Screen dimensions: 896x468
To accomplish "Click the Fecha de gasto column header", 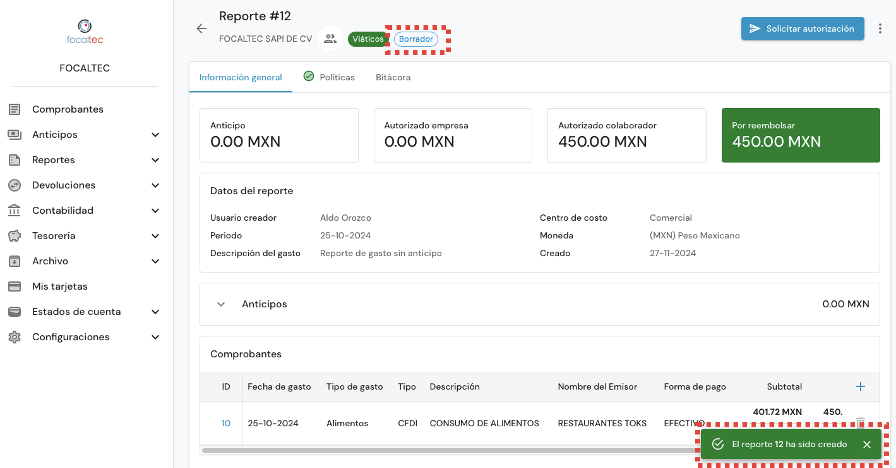I will pyautogui.click(x=279, y=387).
